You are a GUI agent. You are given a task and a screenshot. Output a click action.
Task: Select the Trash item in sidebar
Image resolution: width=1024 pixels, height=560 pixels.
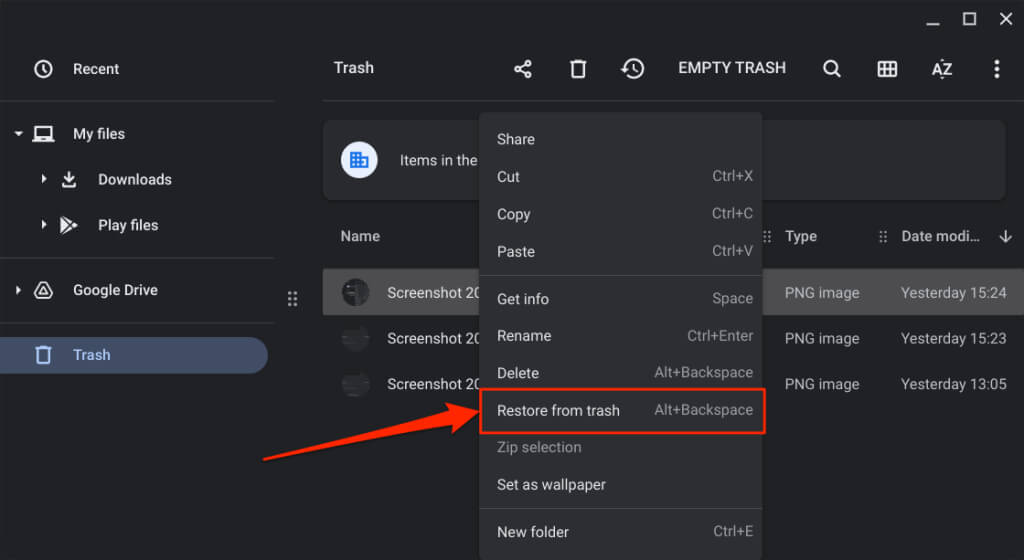[91, 355]
